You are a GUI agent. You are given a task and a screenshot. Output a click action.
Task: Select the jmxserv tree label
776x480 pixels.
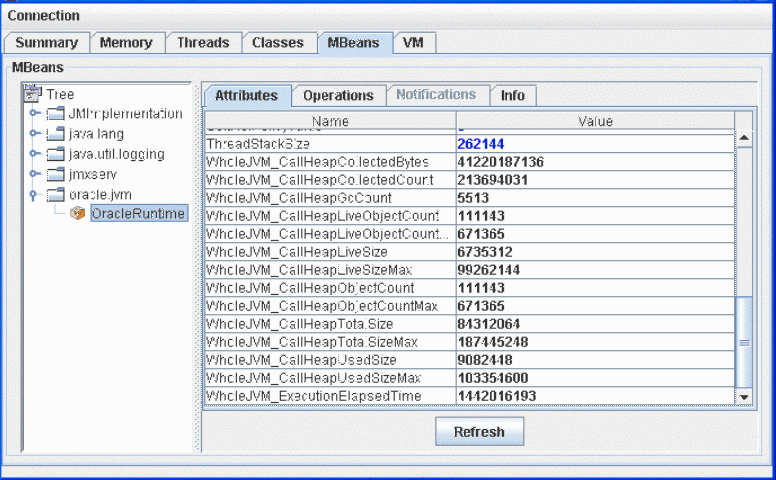click(93, 174)
